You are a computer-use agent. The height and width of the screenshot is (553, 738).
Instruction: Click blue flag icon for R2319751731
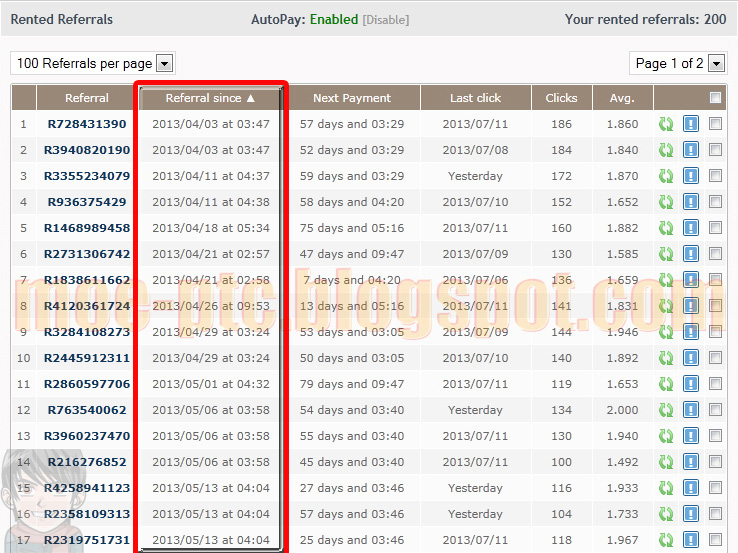pos(691,539)
